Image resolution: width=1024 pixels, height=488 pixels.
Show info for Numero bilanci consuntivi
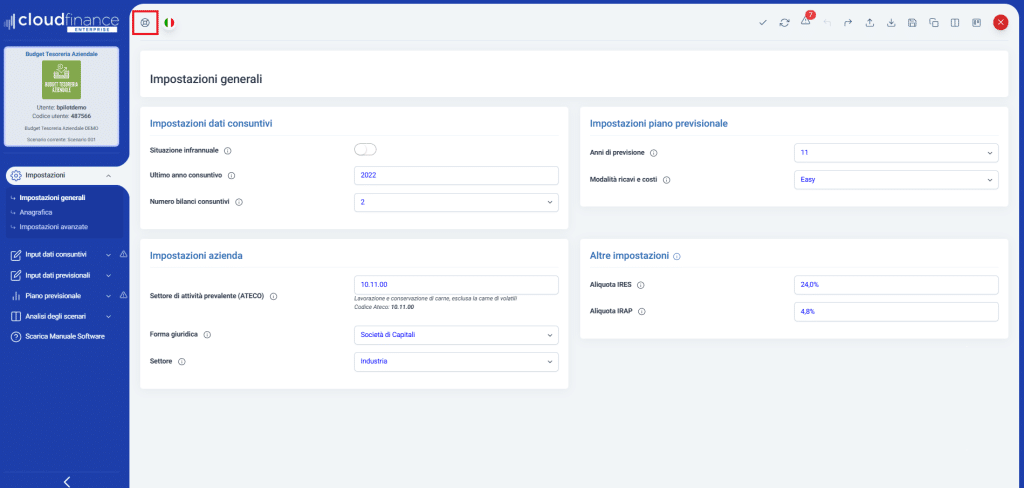click(238, 203)
